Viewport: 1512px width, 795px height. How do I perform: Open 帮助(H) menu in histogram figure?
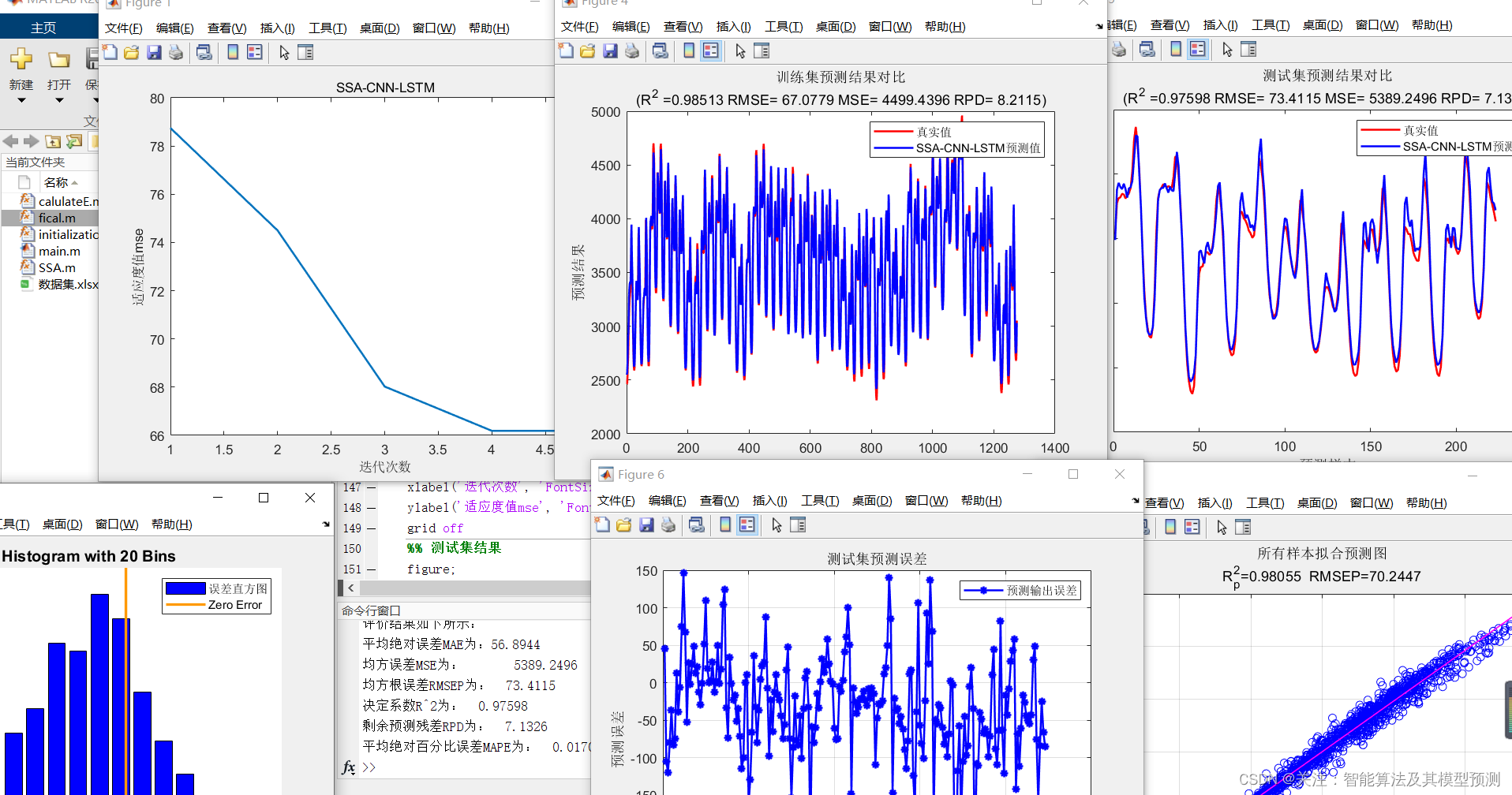click(172, 524)
